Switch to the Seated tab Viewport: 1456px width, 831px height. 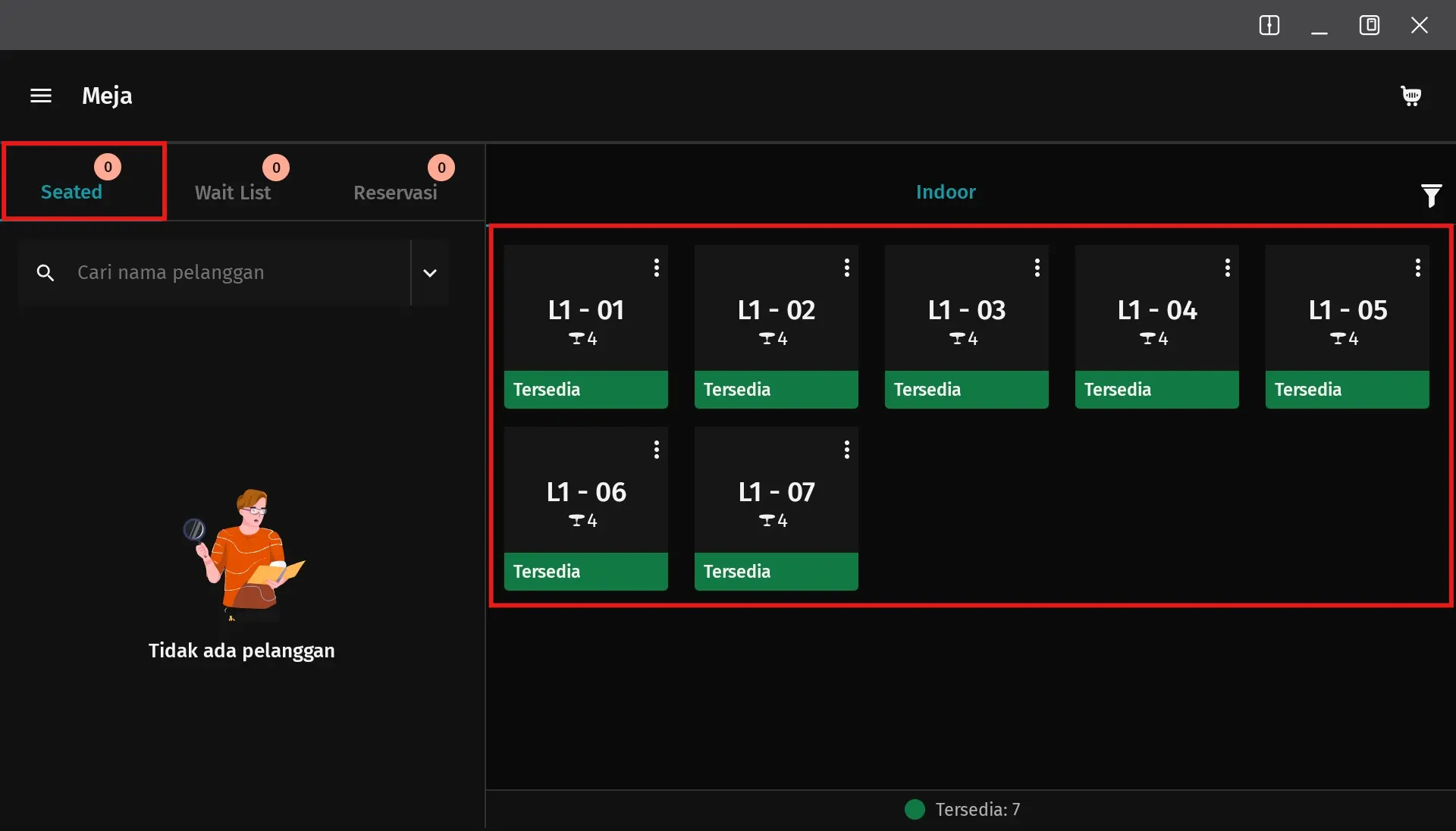pos(72,192)
